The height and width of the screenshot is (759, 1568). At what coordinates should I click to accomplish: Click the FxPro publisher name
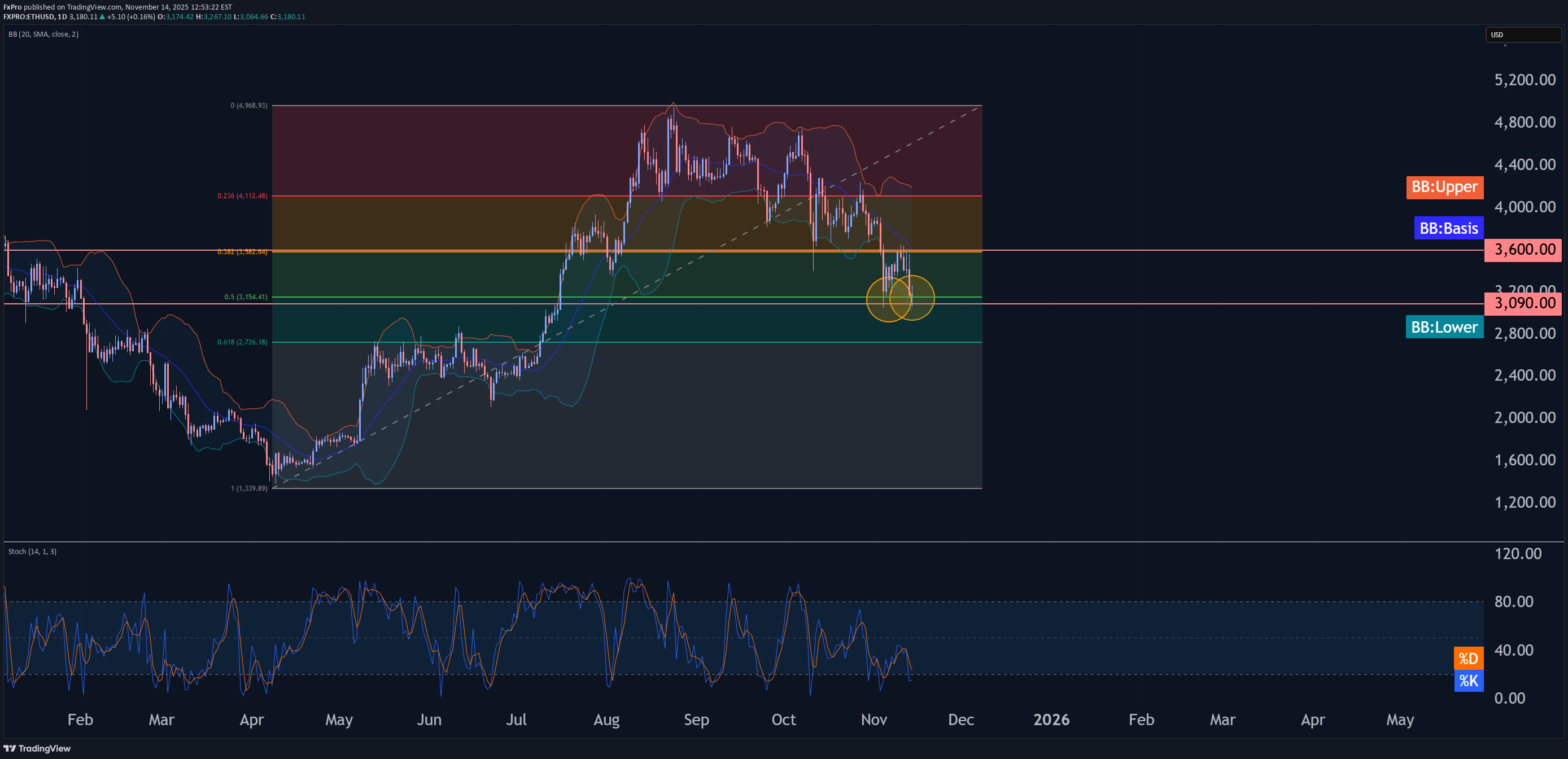tap(12, 7)
